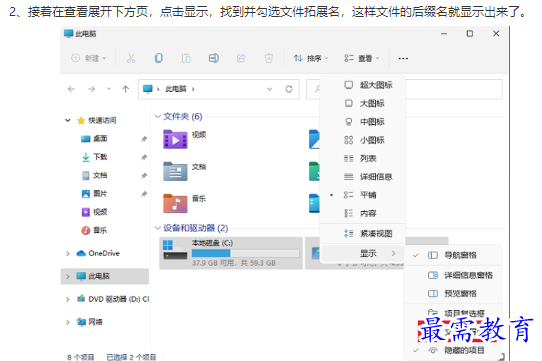Open recent locations chevron beside navigation arrows
542x361 pixels.
pos(109,89)
